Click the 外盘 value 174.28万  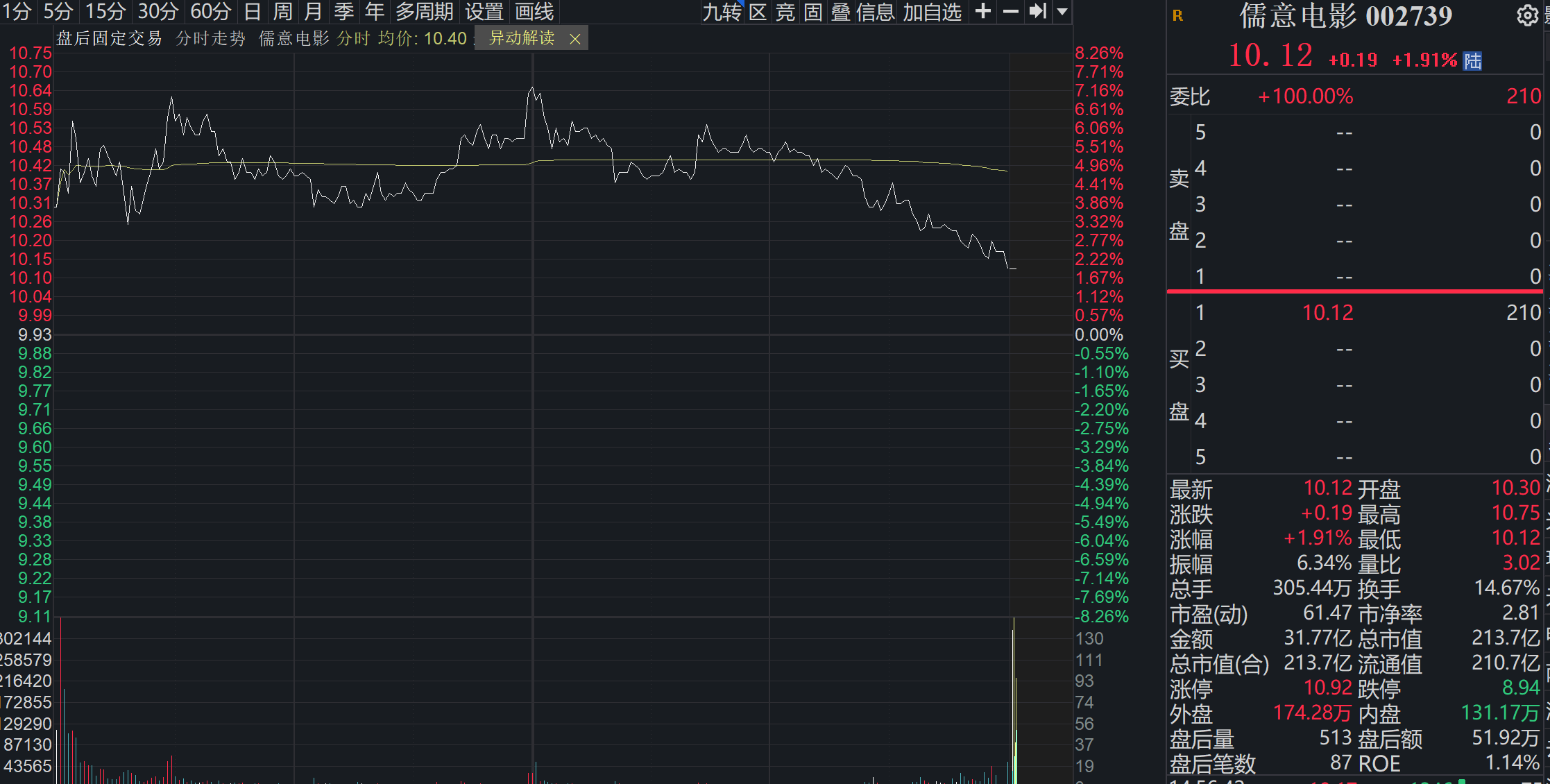point(1312,713)
